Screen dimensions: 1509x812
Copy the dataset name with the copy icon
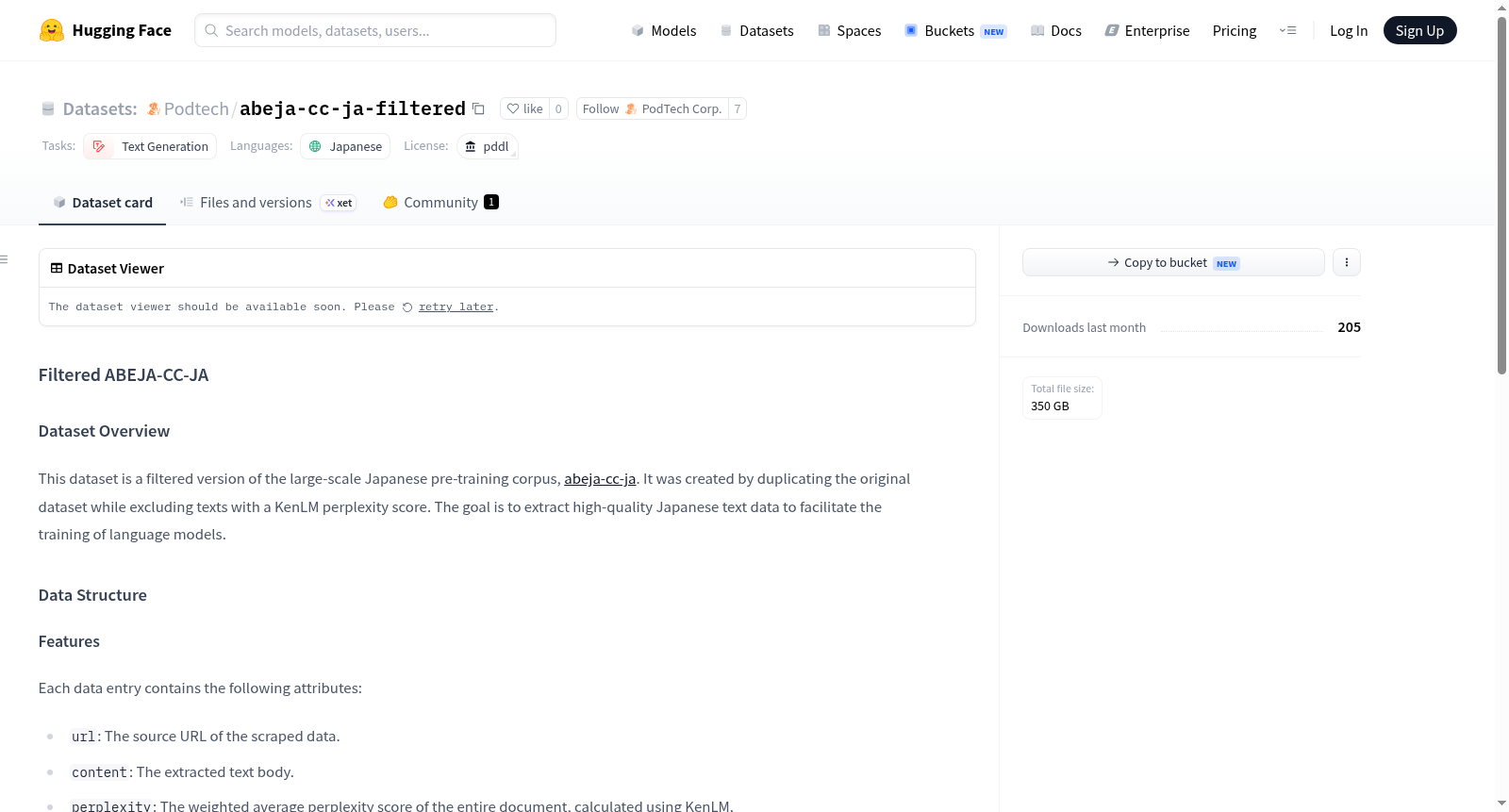(x=478, y=108)
